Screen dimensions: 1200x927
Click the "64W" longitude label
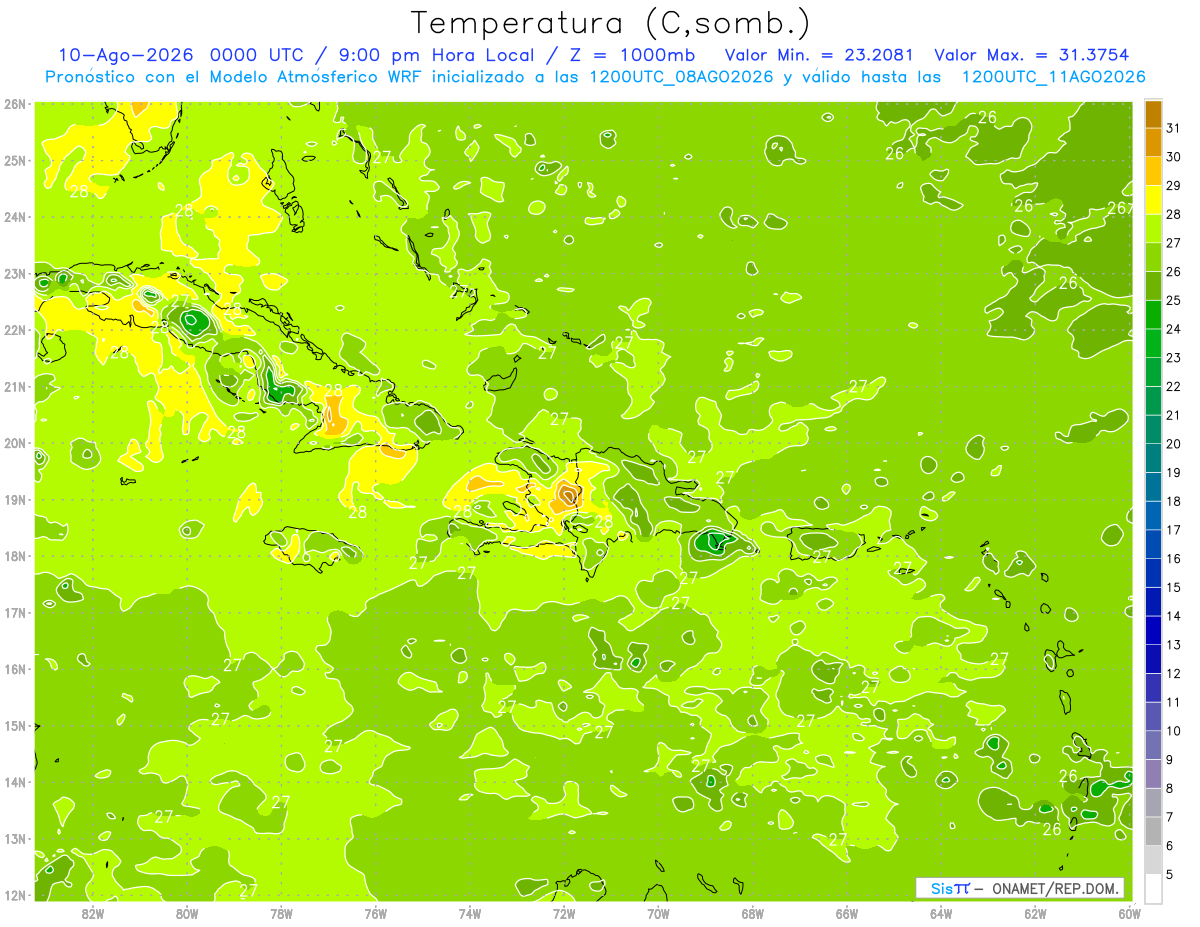pos(941,912)
